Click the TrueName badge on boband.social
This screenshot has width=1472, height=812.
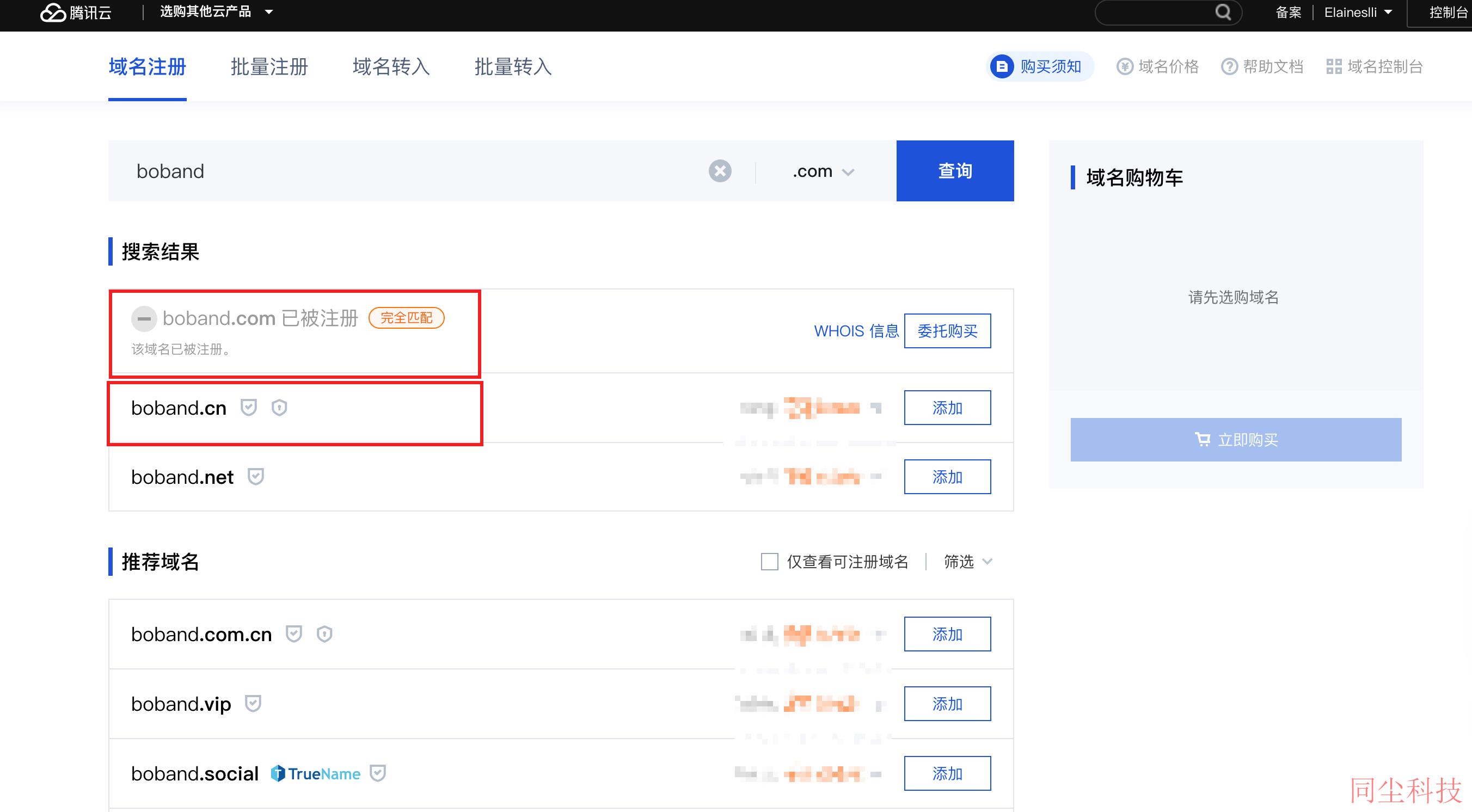click(315, 774)
